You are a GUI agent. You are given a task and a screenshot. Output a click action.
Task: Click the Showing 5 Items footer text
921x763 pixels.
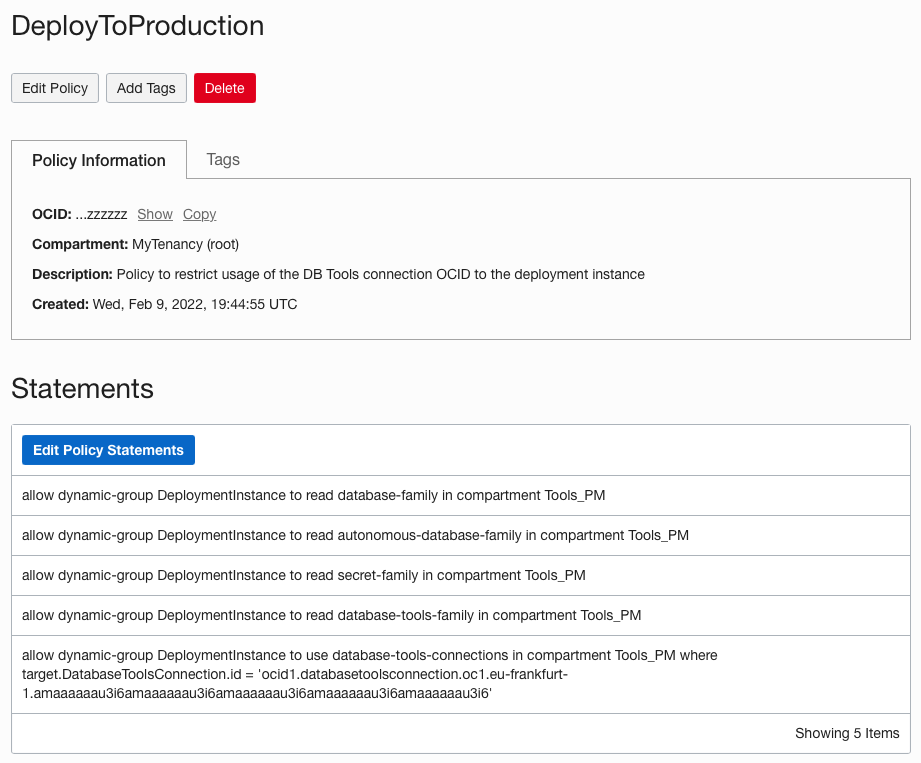click(847, 733)
